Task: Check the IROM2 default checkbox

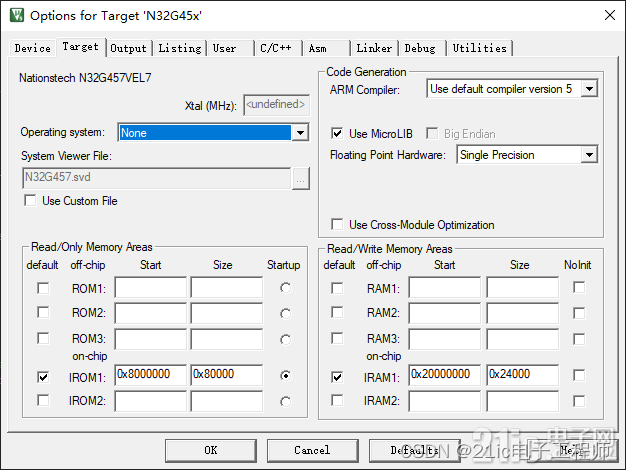Action: point(43,400)
